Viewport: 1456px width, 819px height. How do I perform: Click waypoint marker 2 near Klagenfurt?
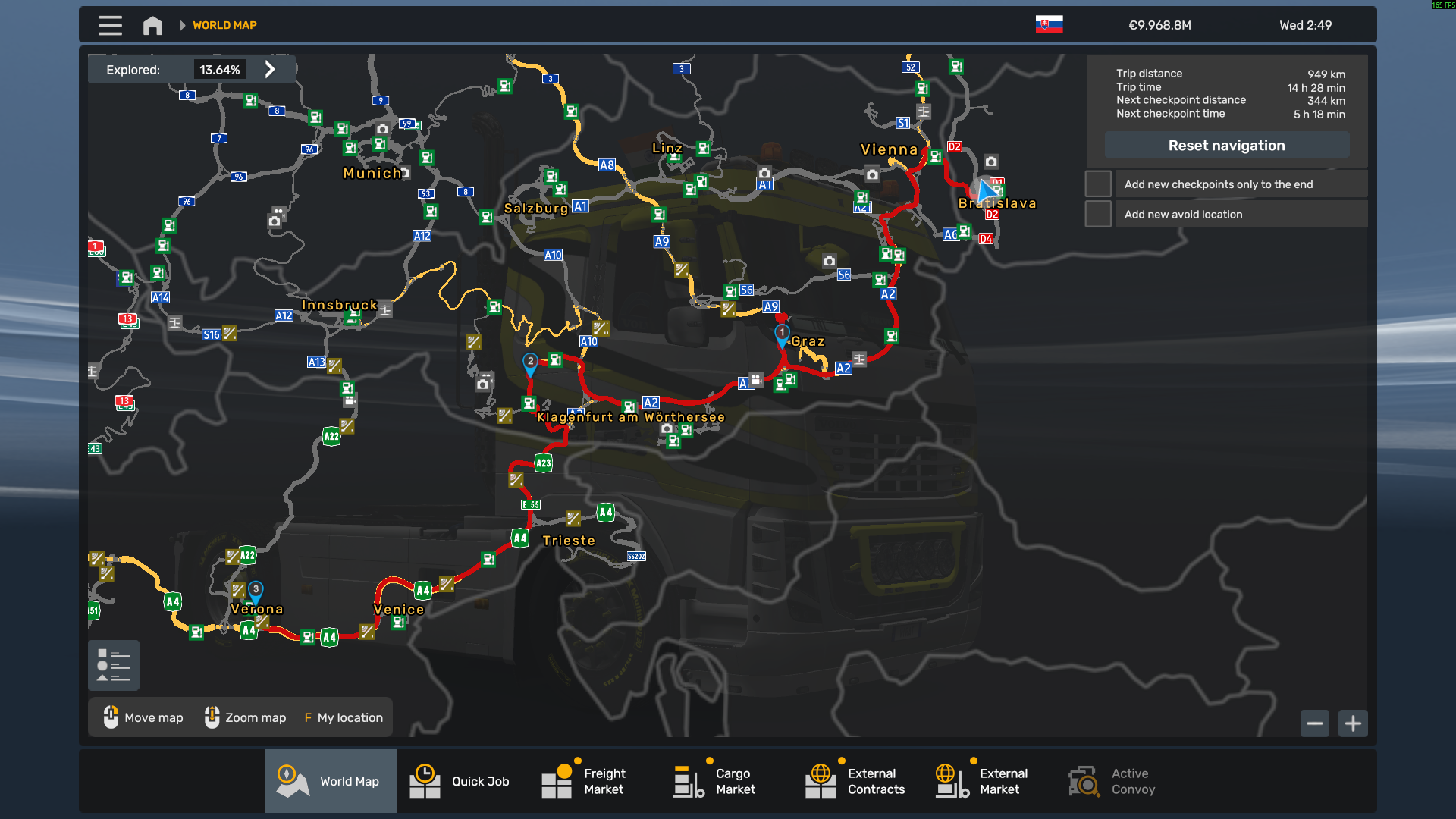531,362
